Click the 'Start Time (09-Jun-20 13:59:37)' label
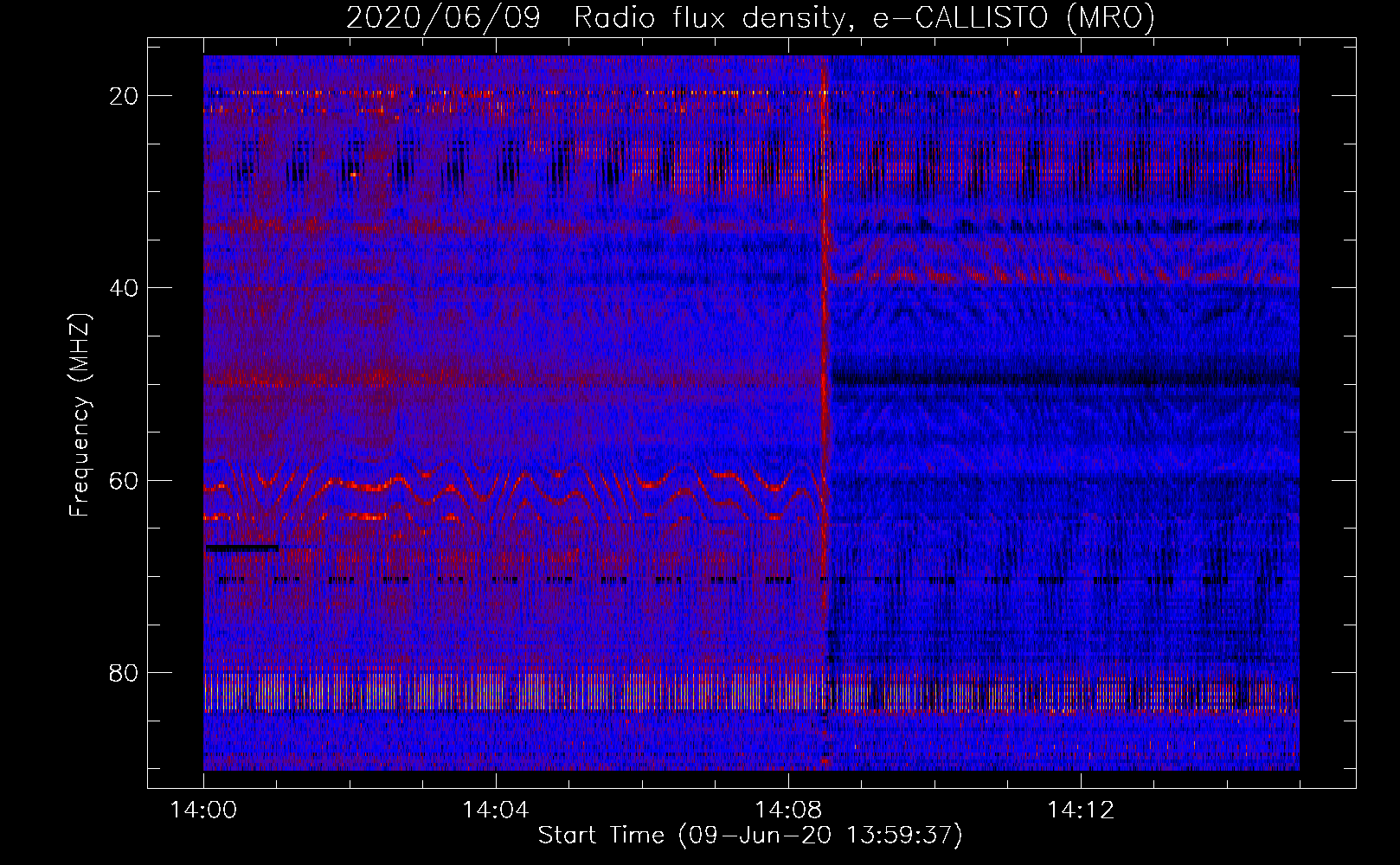This screenshot has width=1400, height=865. [750, 836]
